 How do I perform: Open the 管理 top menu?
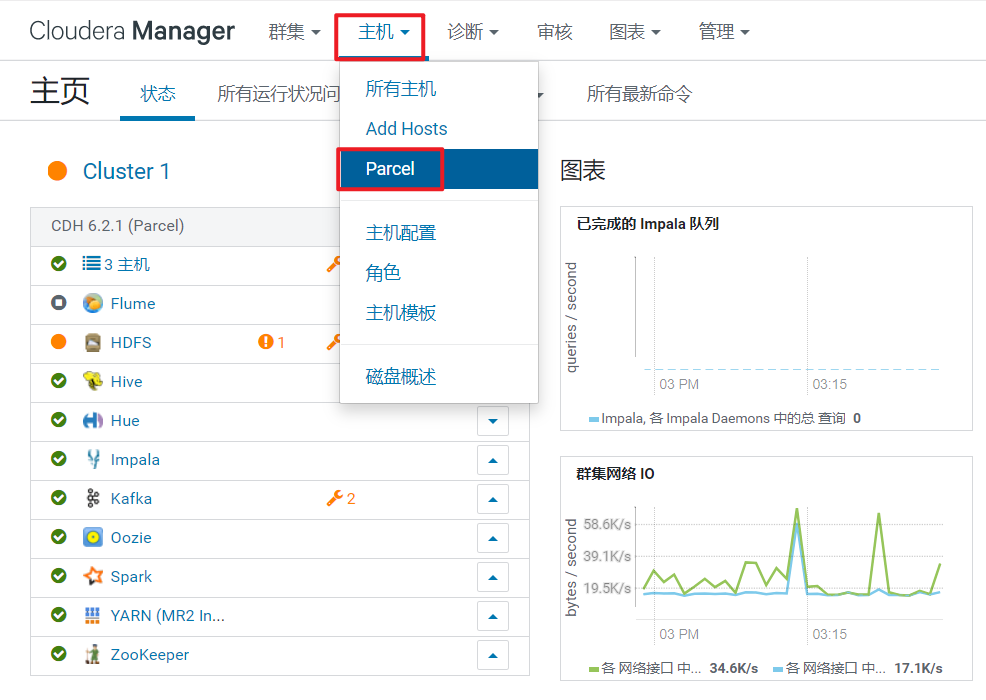pyautogui.click(x=724, y=31)
